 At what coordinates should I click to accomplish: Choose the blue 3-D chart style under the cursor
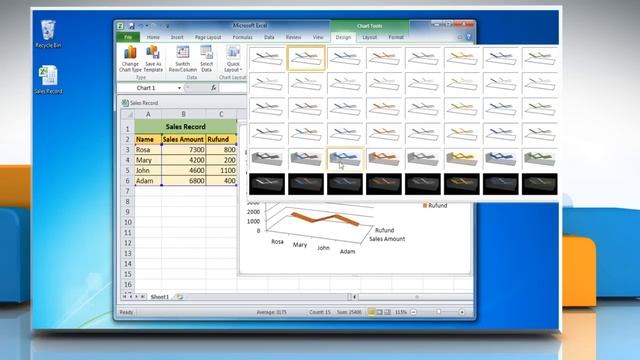pos(345,159)
